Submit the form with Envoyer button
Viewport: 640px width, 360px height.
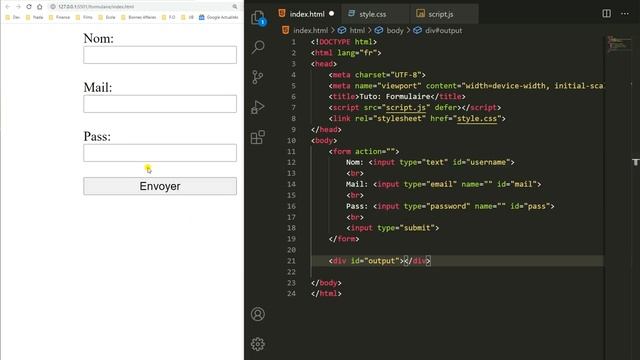coord(160,186)
